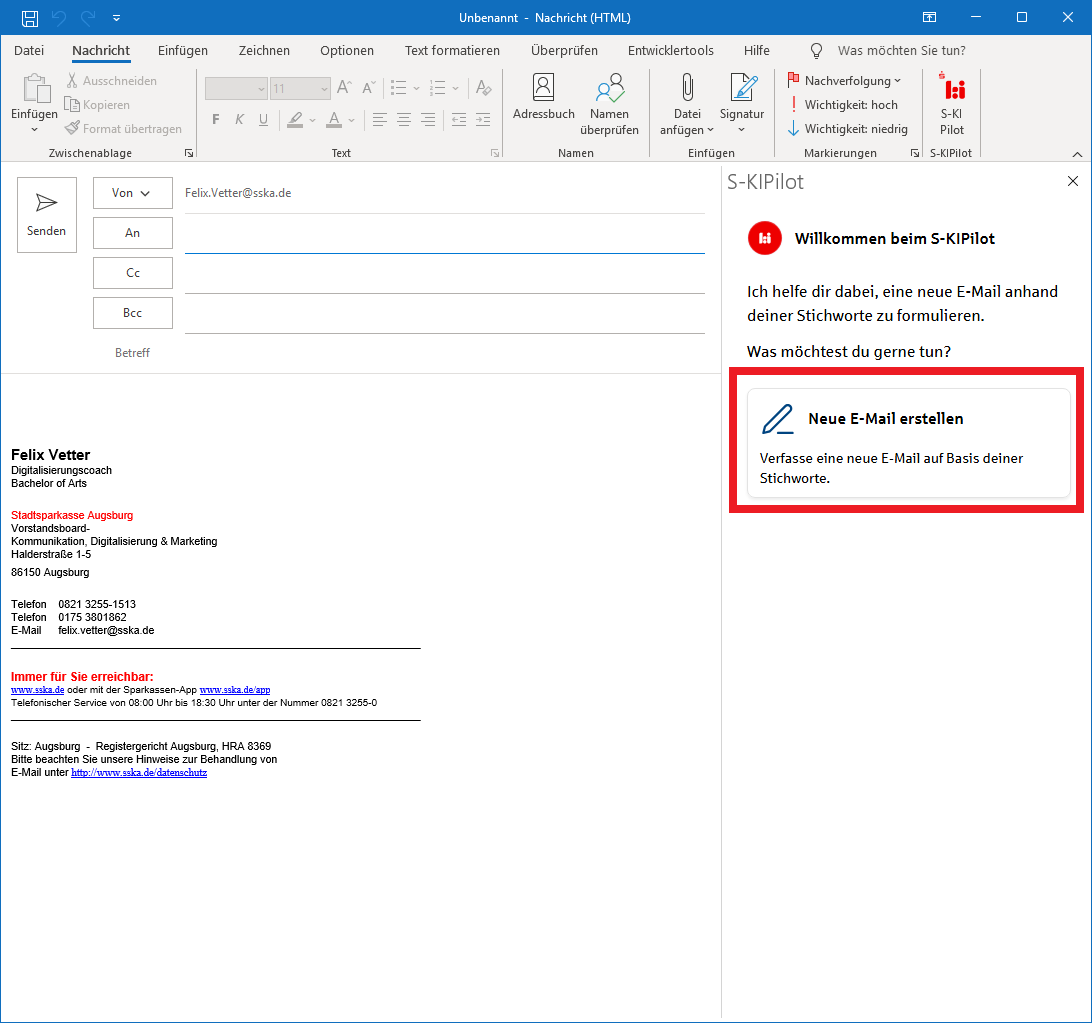Image resolution: width=1092 pixels, height=1023 pixels.
Task: Click the Neue E-Mail erstellen card
Action: [x=908, y=443]
